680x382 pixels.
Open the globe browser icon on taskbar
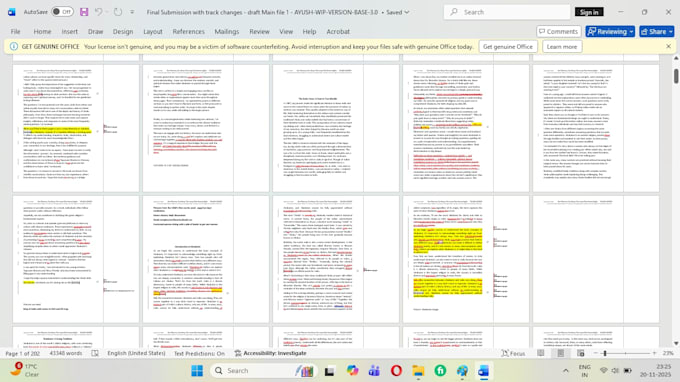pyautogui.click(x=462, y=371)
